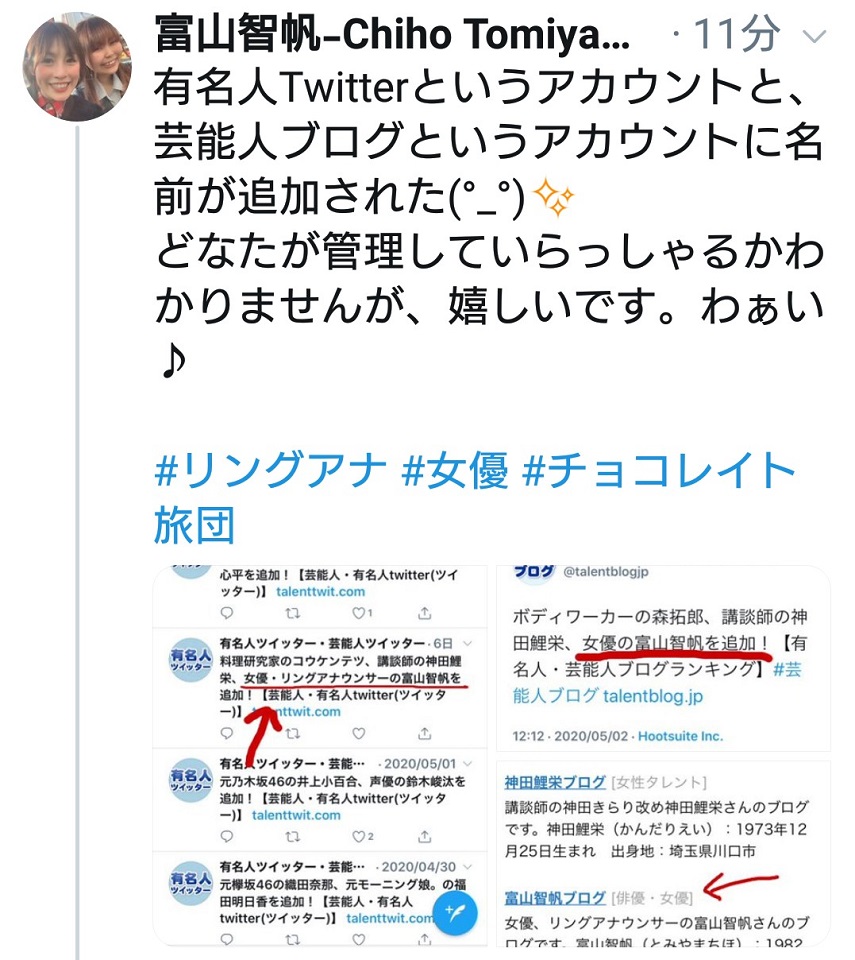Open the #女優 hashtag

click(454, 470)
